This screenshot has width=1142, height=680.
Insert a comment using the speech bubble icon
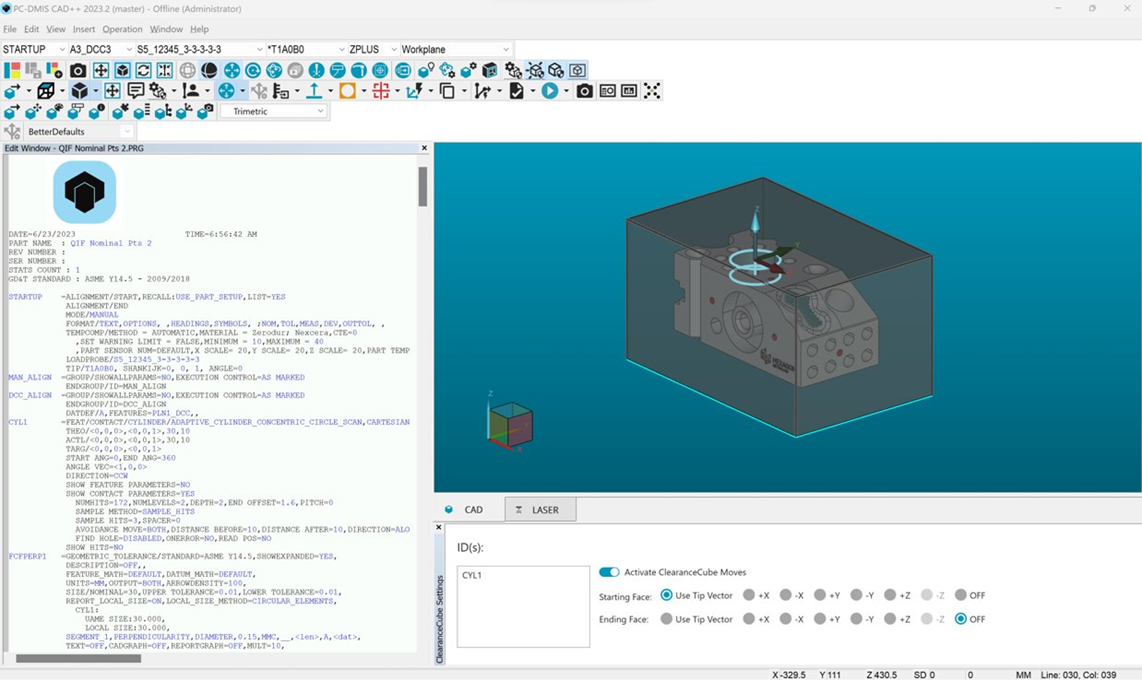tap(137, 90)
